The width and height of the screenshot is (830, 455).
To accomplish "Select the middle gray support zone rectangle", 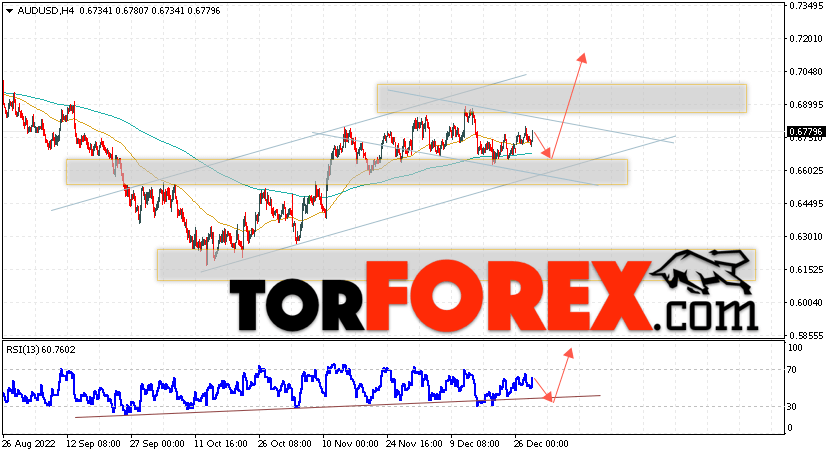I will point(347,172).
